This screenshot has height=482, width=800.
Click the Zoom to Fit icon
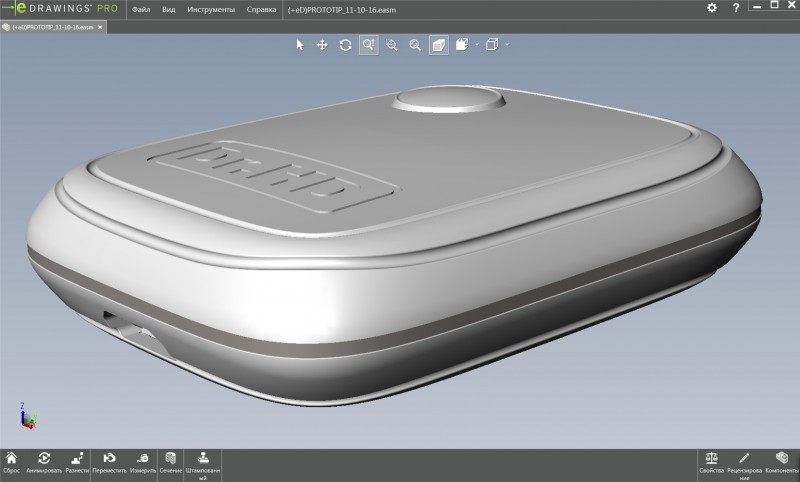[415, 45]
